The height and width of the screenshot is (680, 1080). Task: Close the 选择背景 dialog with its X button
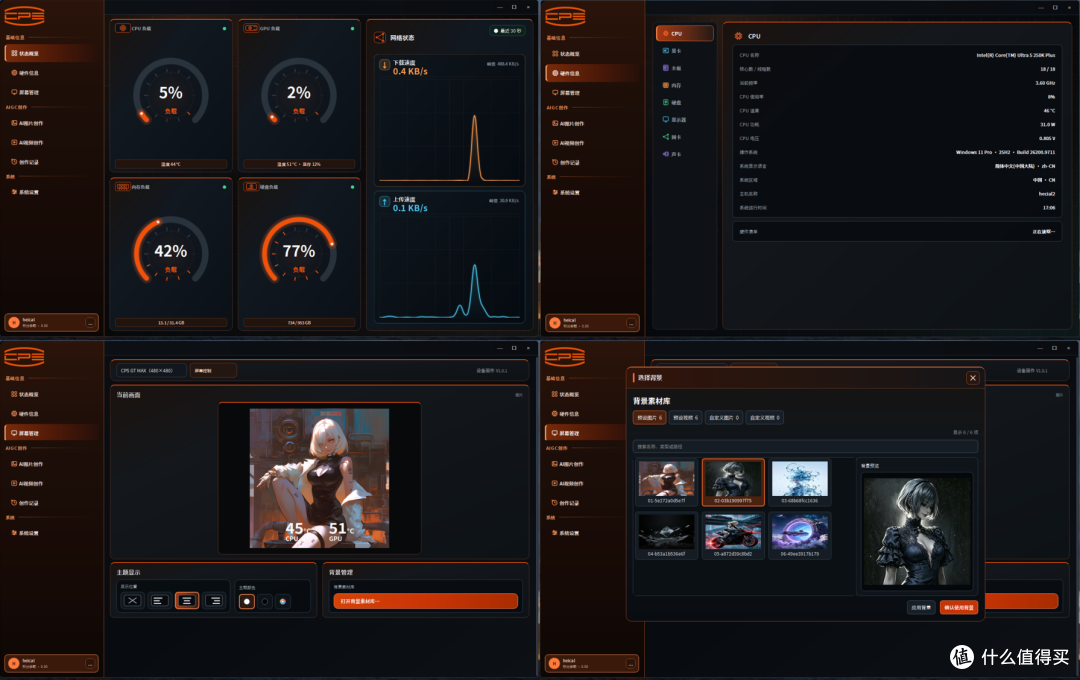(x=973, y=378)
